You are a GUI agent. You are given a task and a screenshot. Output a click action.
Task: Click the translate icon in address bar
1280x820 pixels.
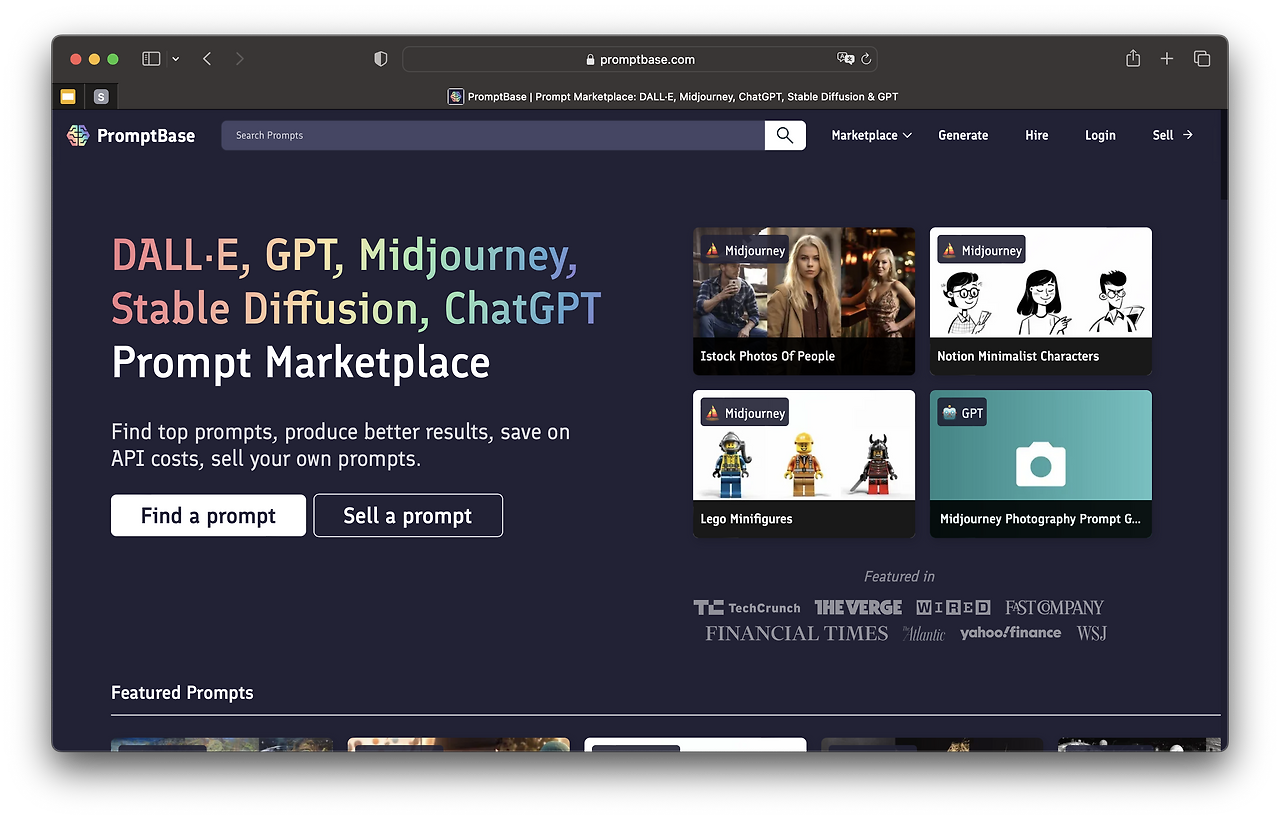click(845, 59)
